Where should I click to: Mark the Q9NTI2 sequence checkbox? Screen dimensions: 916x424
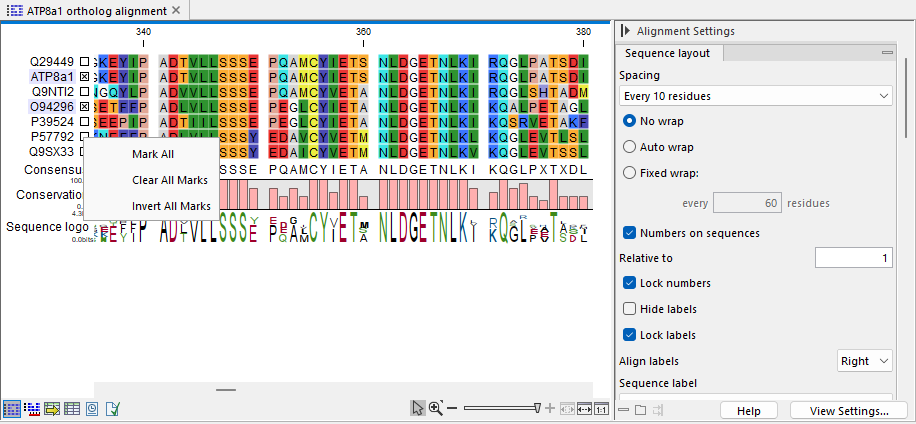point(85,92)
